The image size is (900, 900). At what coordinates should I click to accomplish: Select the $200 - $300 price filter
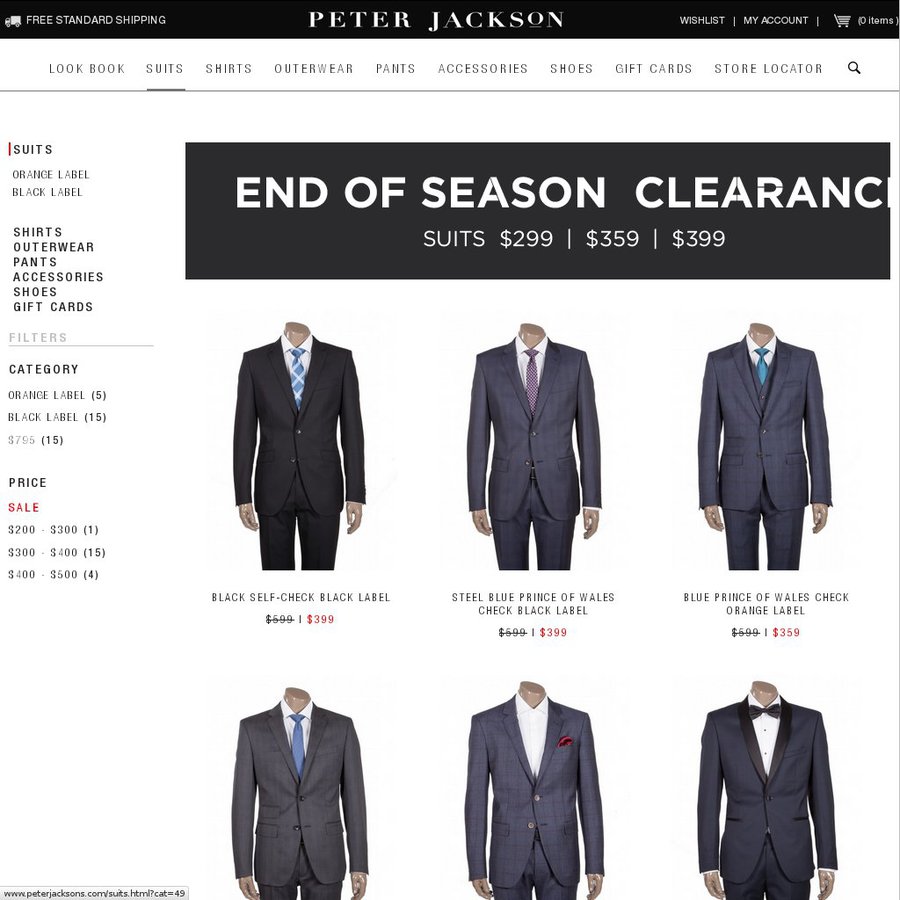53,530
